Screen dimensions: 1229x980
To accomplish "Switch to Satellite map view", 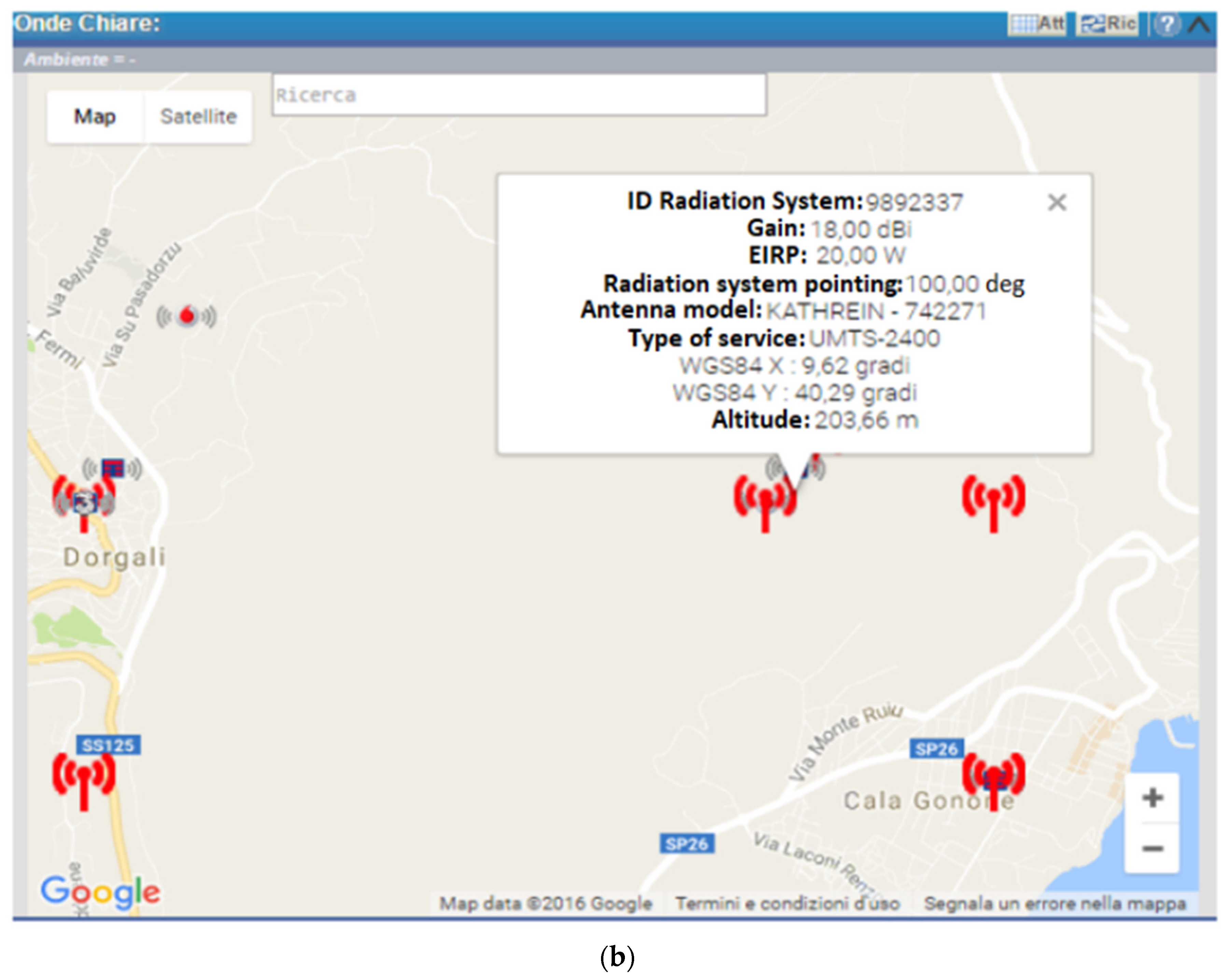I will coord(198,116).
